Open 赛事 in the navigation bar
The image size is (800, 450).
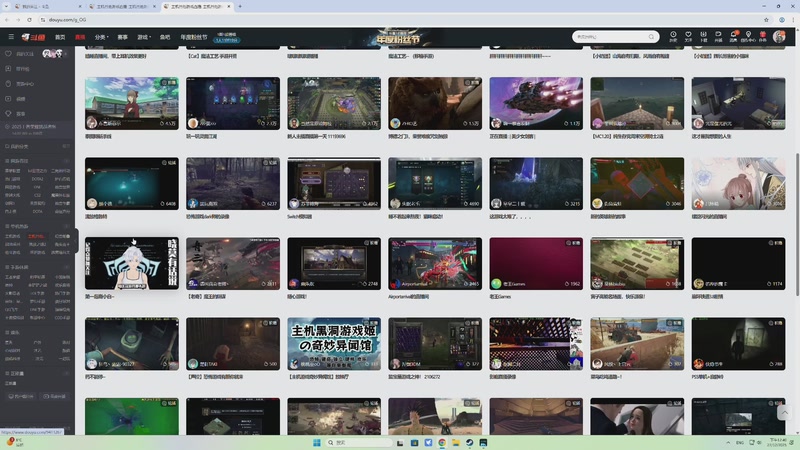(x=122, y=37)
